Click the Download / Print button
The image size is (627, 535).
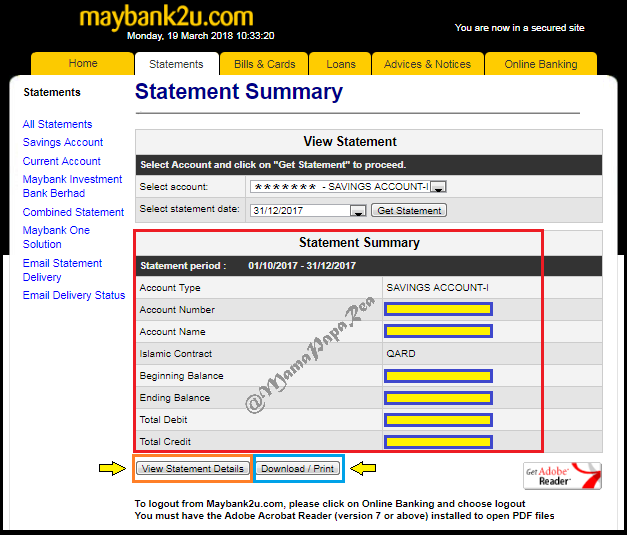(298, 468)
